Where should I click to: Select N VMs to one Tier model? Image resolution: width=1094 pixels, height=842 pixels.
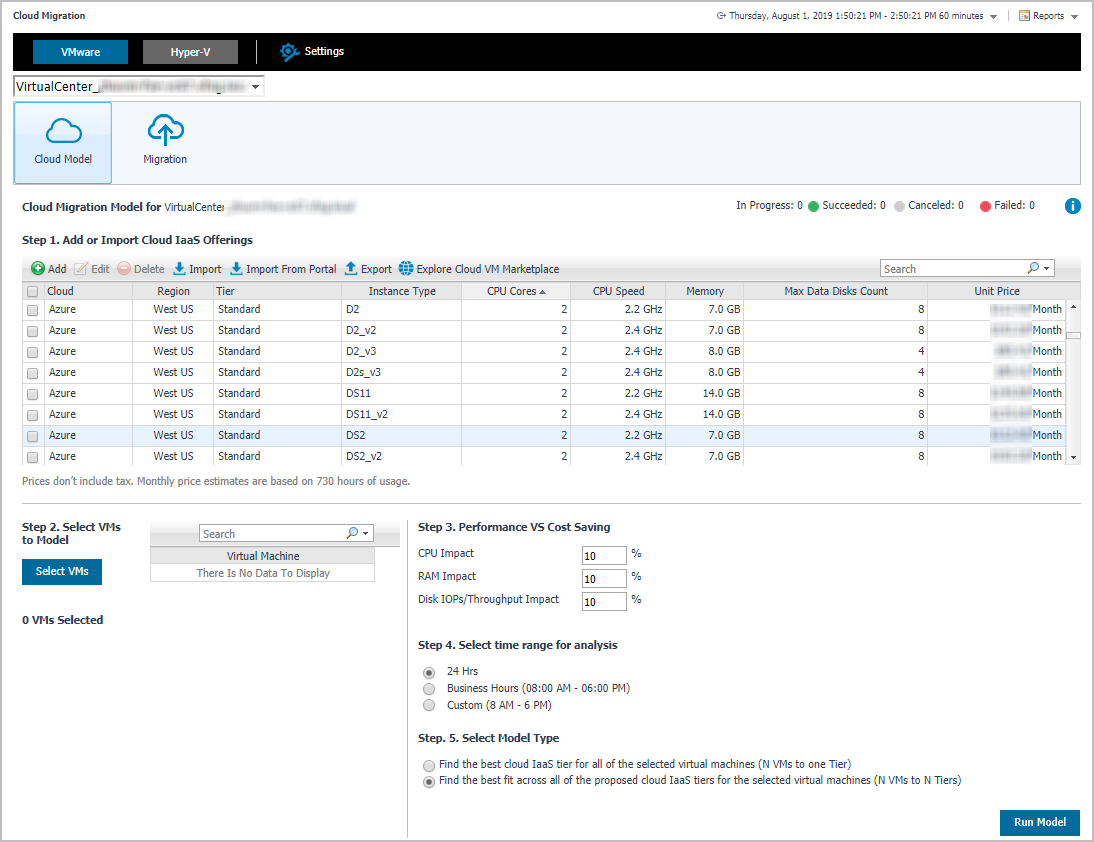429,765
